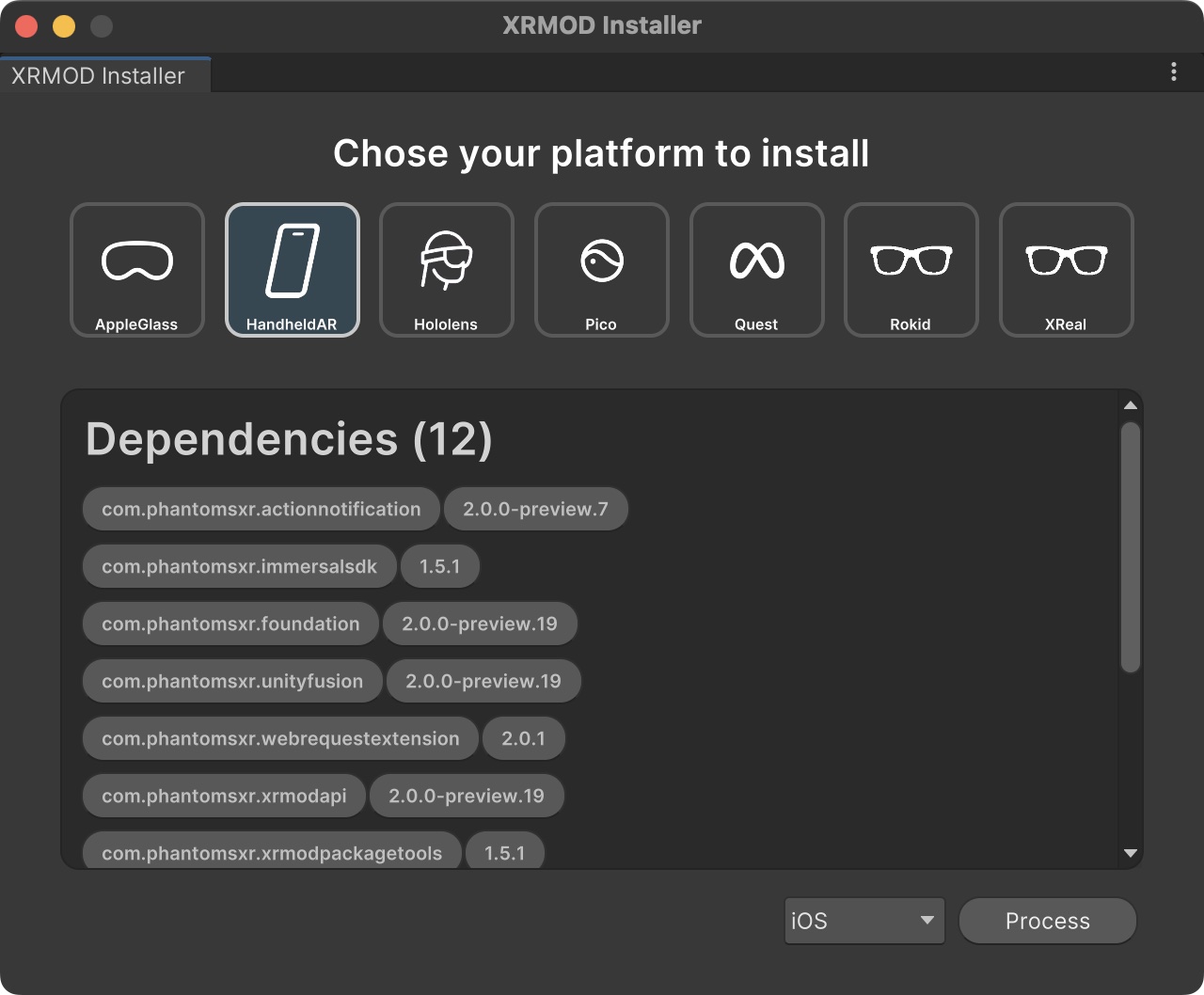Screen dimensions: 1204x995
Task: Open the three-dot window options menu
Action: click(x=1173, y=72)
